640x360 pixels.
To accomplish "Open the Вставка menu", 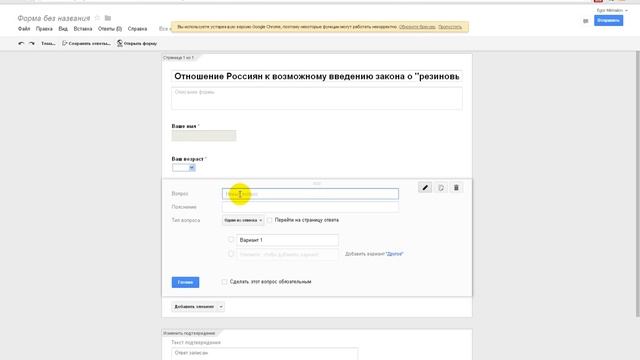I will coord(83,29).
